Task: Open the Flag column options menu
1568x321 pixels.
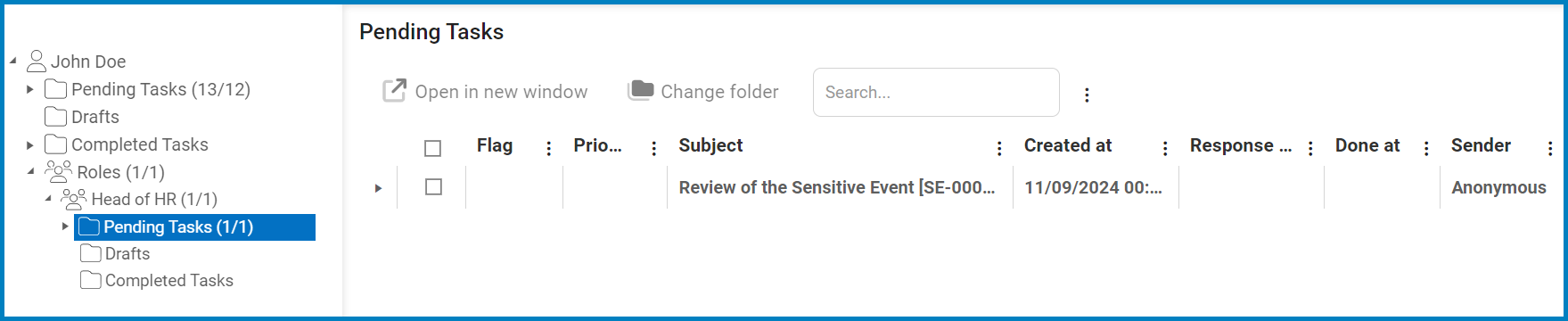Action: pos(548,149)
